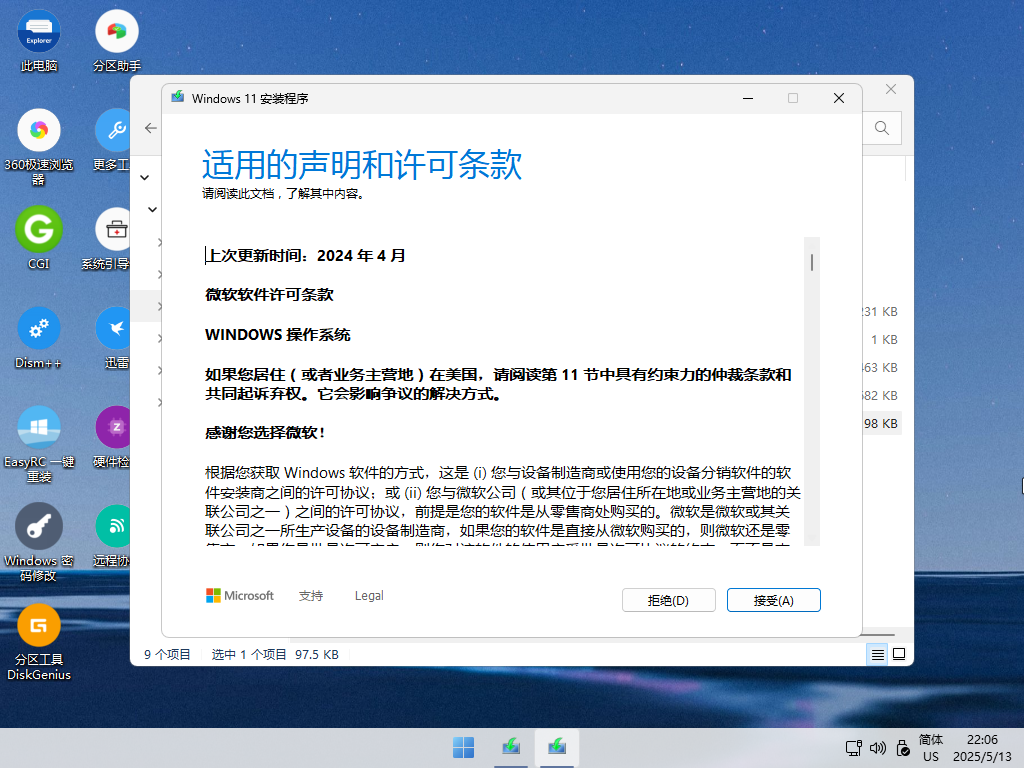Image resolution: width=1024 pixels, height=768 pixels.
Task: Click the 简体 US input language indicator
Action: (x=931, y=748)
